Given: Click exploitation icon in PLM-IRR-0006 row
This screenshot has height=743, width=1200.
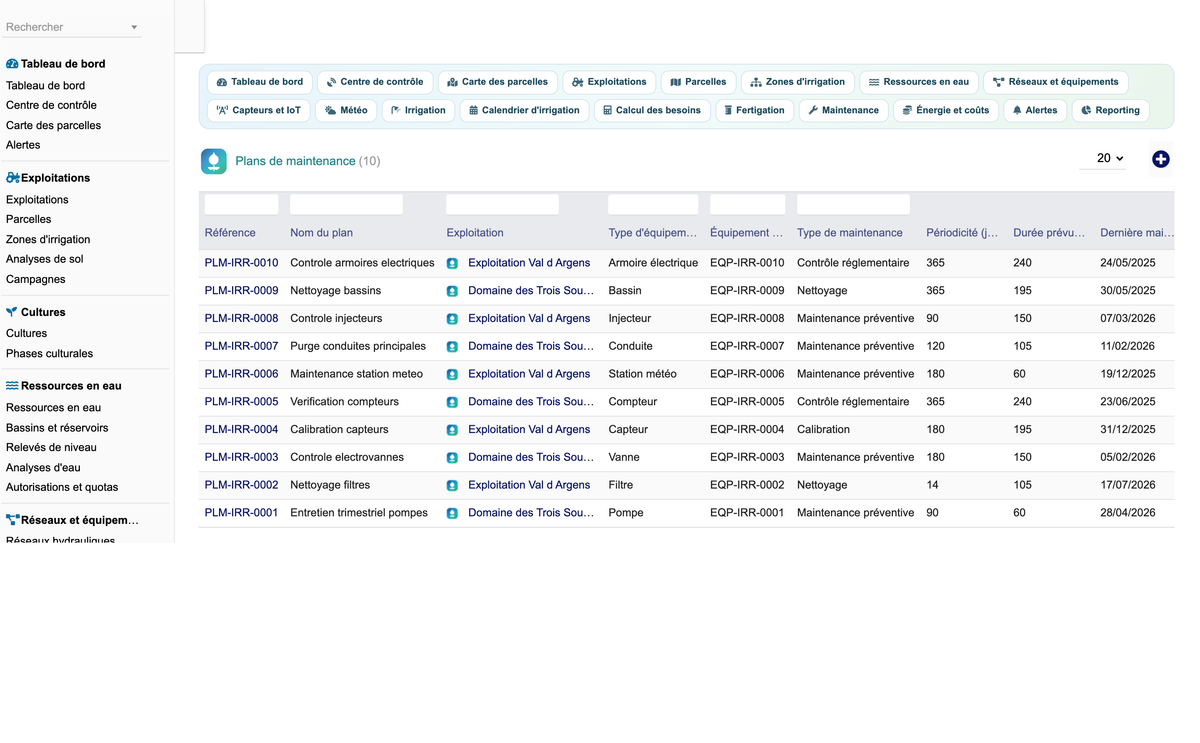Looking at the screenshot, I should click(452, 374).
